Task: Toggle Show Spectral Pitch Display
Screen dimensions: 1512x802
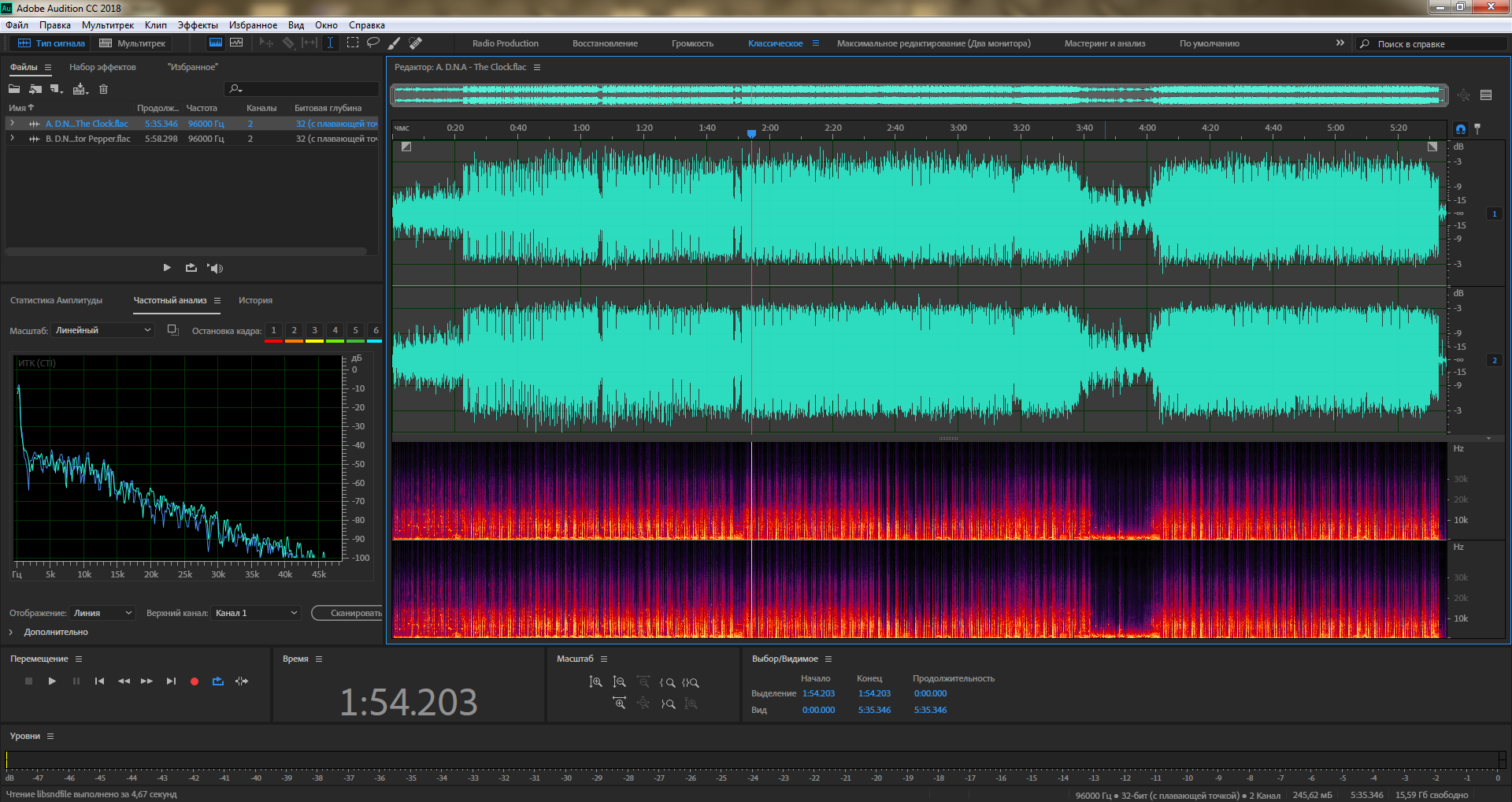Action: [x=236, y=43]
